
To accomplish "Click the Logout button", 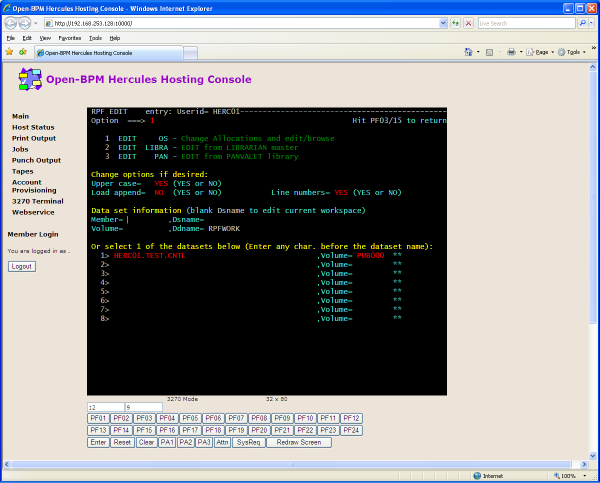I will [x=22, y=266].
